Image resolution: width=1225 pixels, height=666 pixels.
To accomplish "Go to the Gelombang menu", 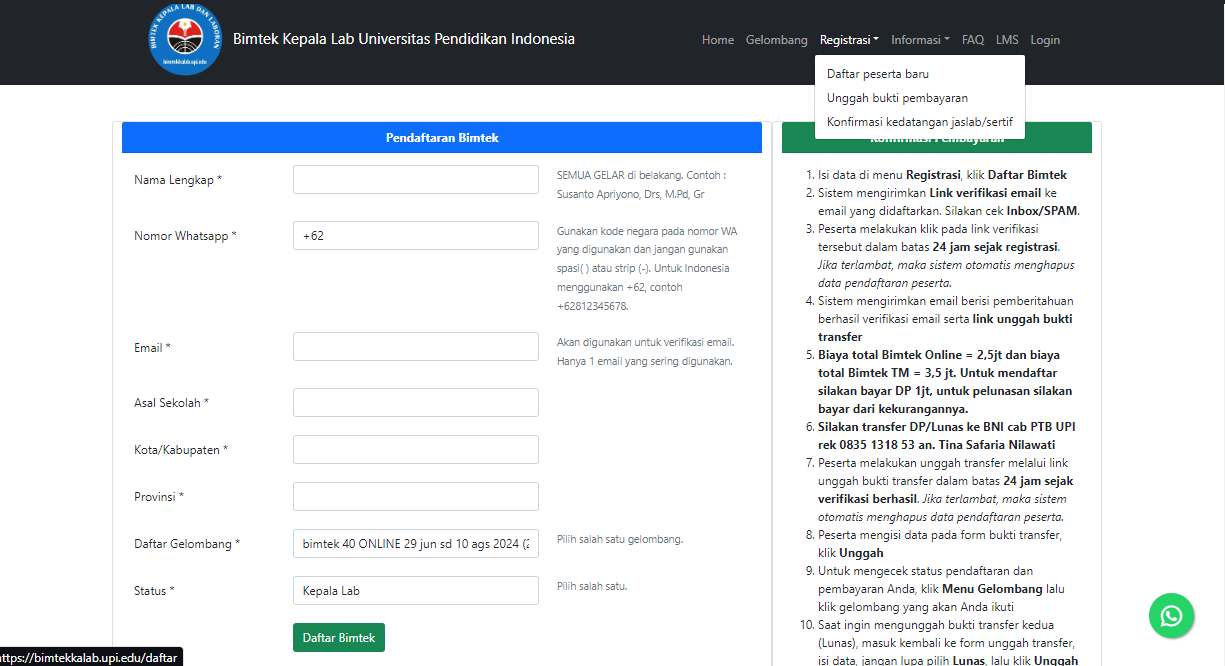I will (776, 40).
